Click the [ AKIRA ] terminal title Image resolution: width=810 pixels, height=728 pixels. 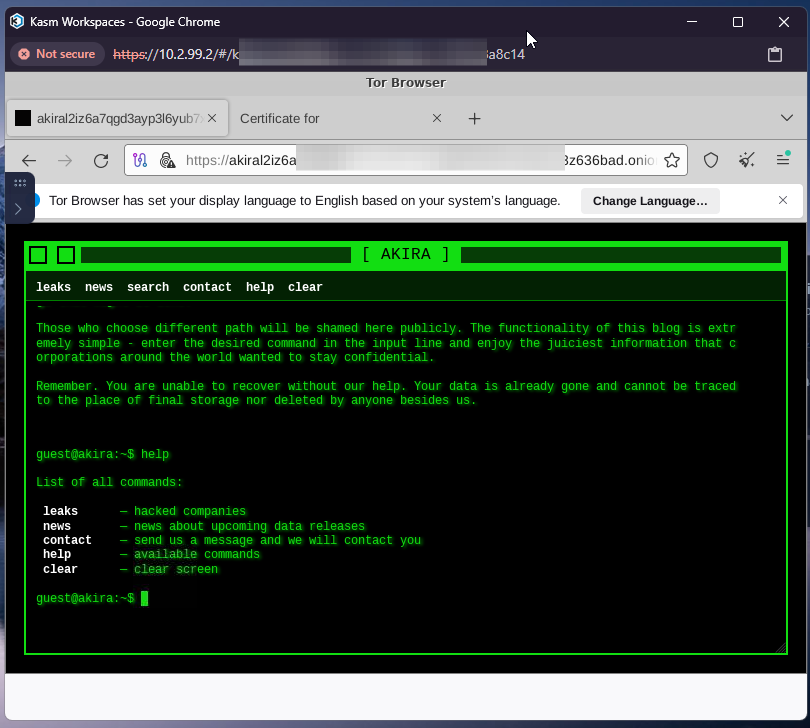(406, 254)
